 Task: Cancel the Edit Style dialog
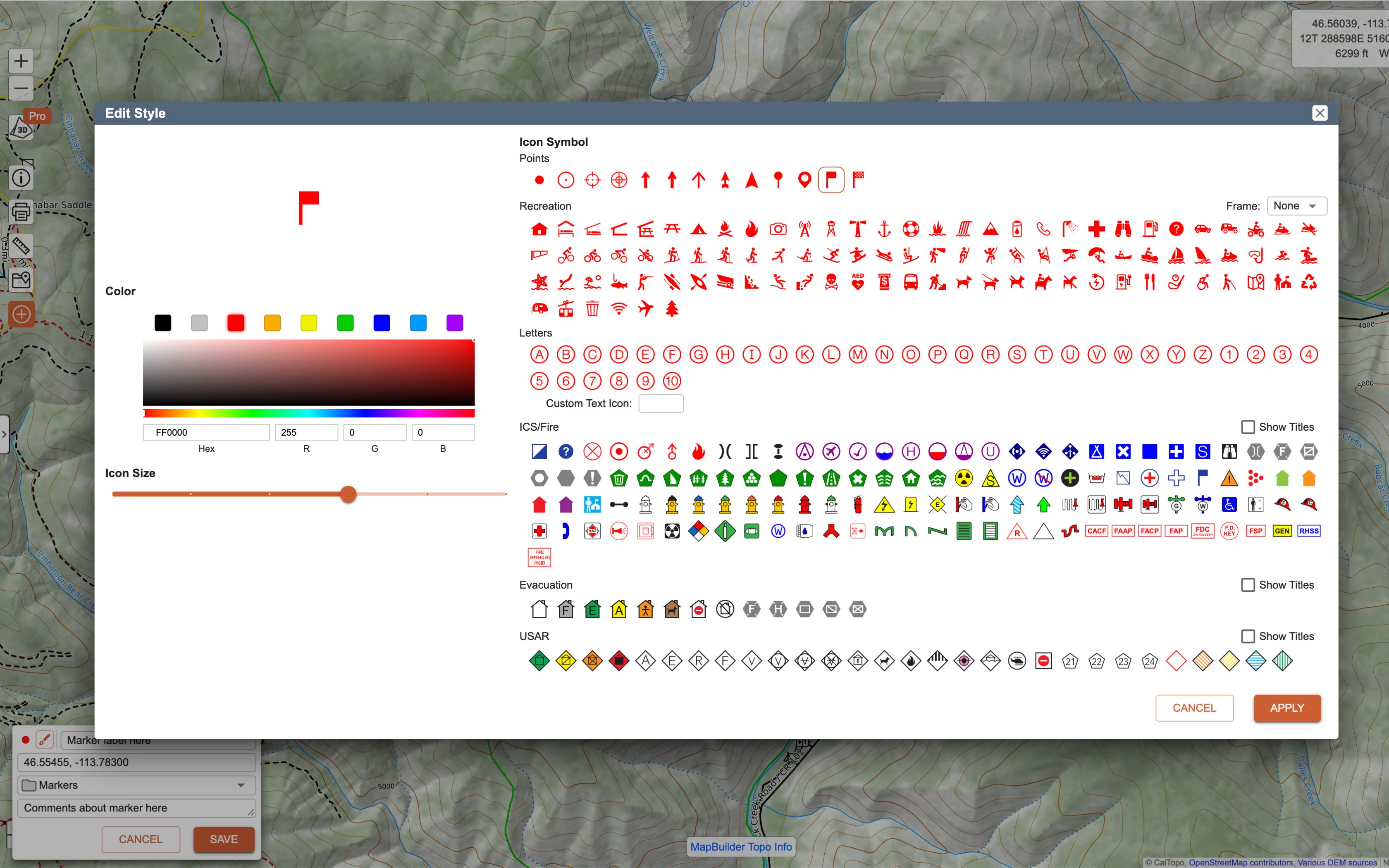click(x=1194, y=708)
